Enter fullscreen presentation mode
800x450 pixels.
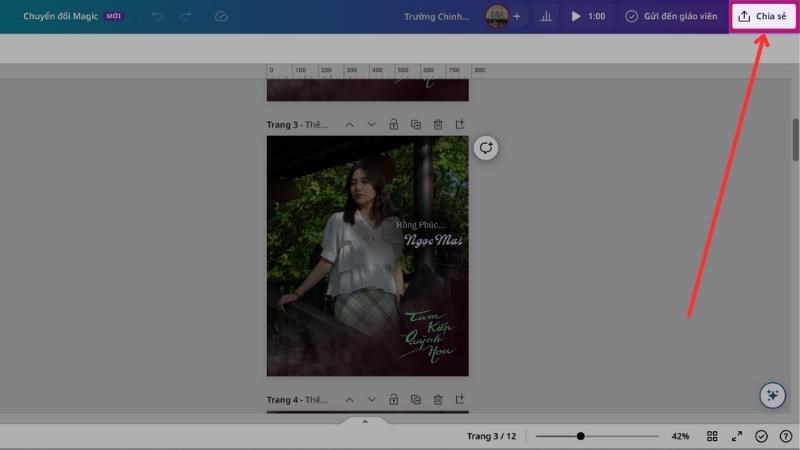click(x=737, y=436)
